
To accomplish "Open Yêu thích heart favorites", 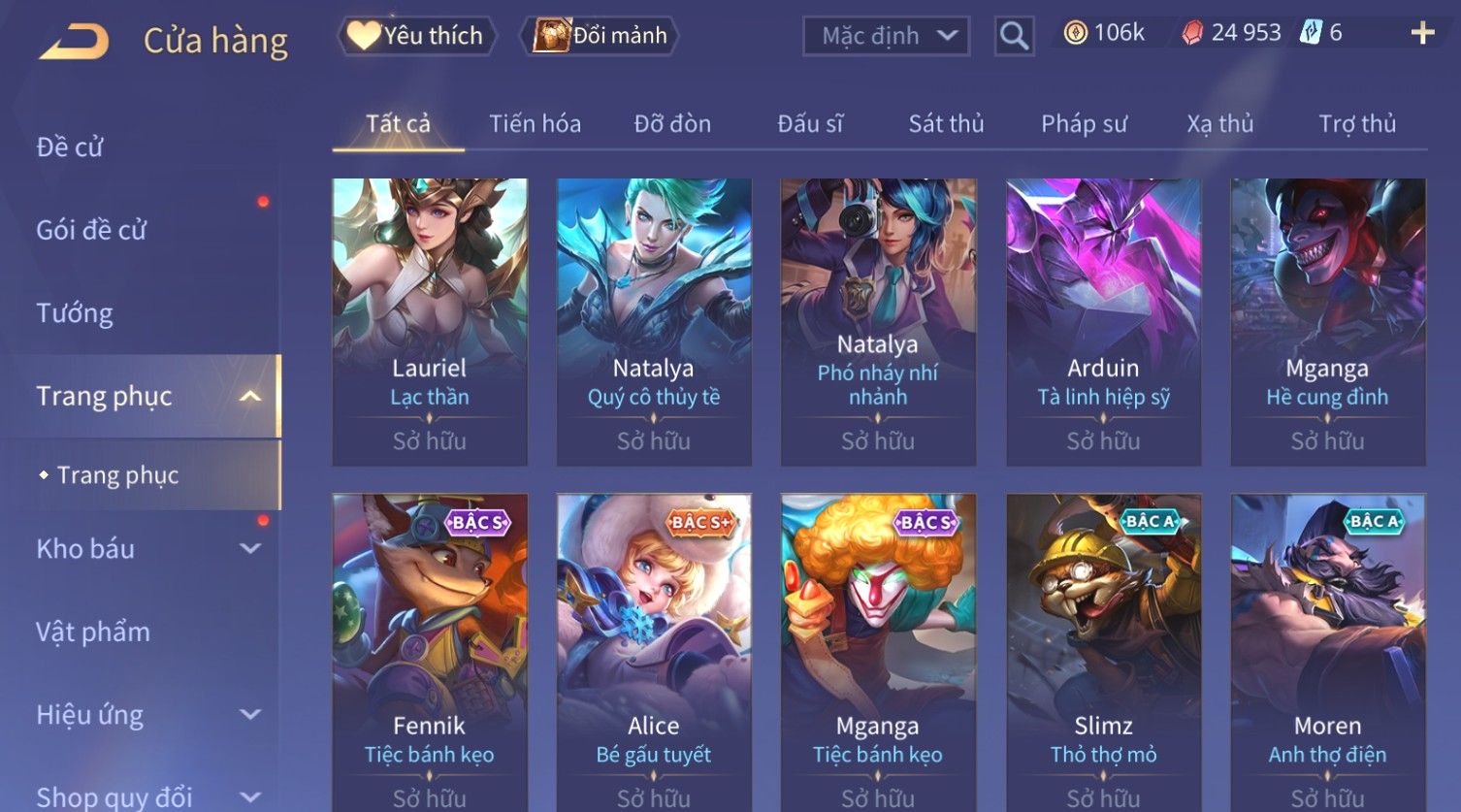I will [417, 36].
